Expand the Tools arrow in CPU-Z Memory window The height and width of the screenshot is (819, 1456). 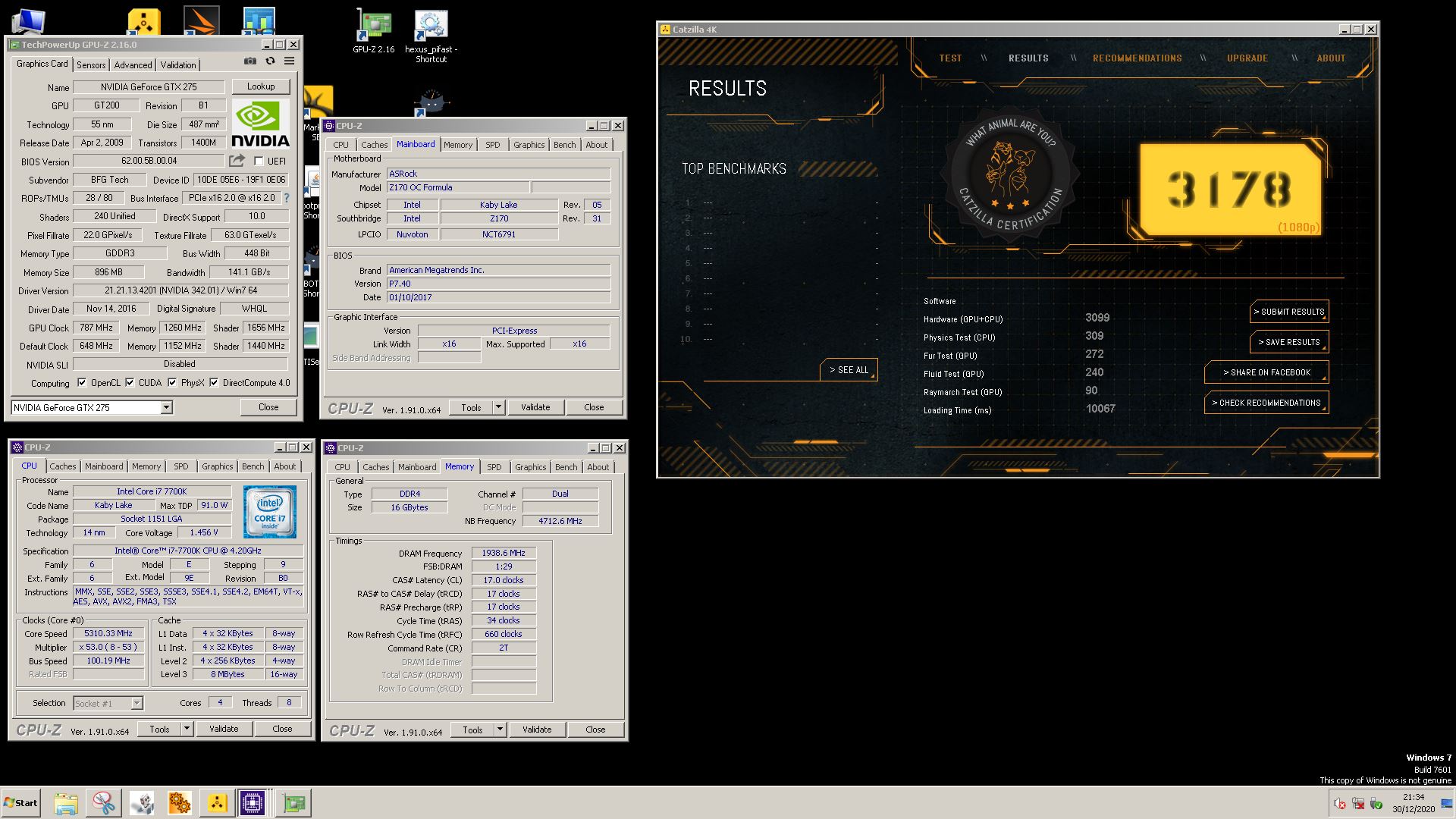(x=500, y=730)
